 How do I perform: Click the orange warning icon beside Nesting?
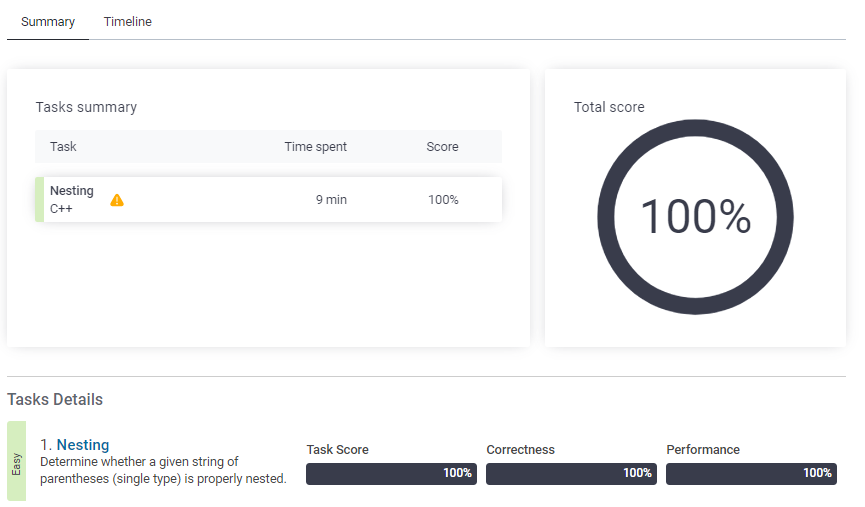coord(117,200)
